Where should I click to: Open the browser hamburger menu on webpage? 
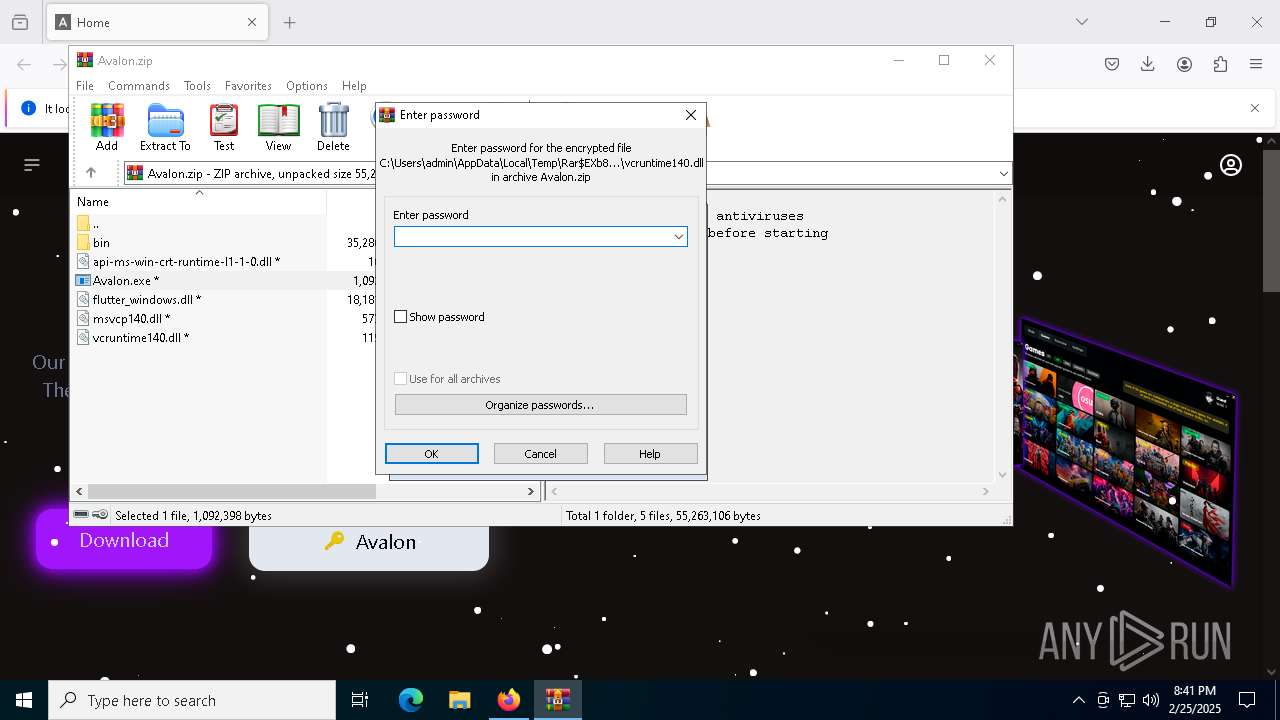point(32,164)
